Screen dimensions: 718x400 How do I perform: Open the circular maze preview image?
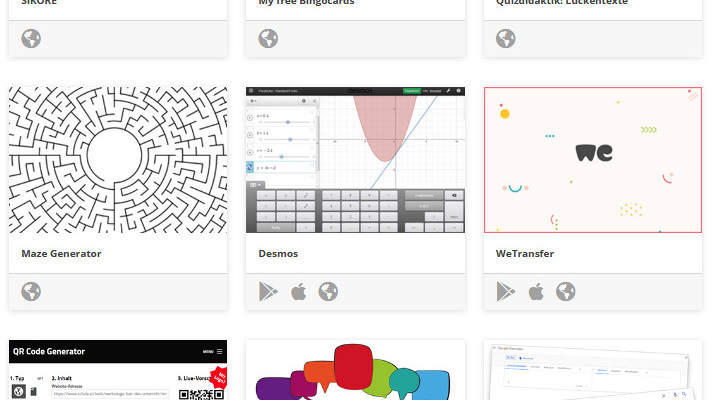coord(118,160)
